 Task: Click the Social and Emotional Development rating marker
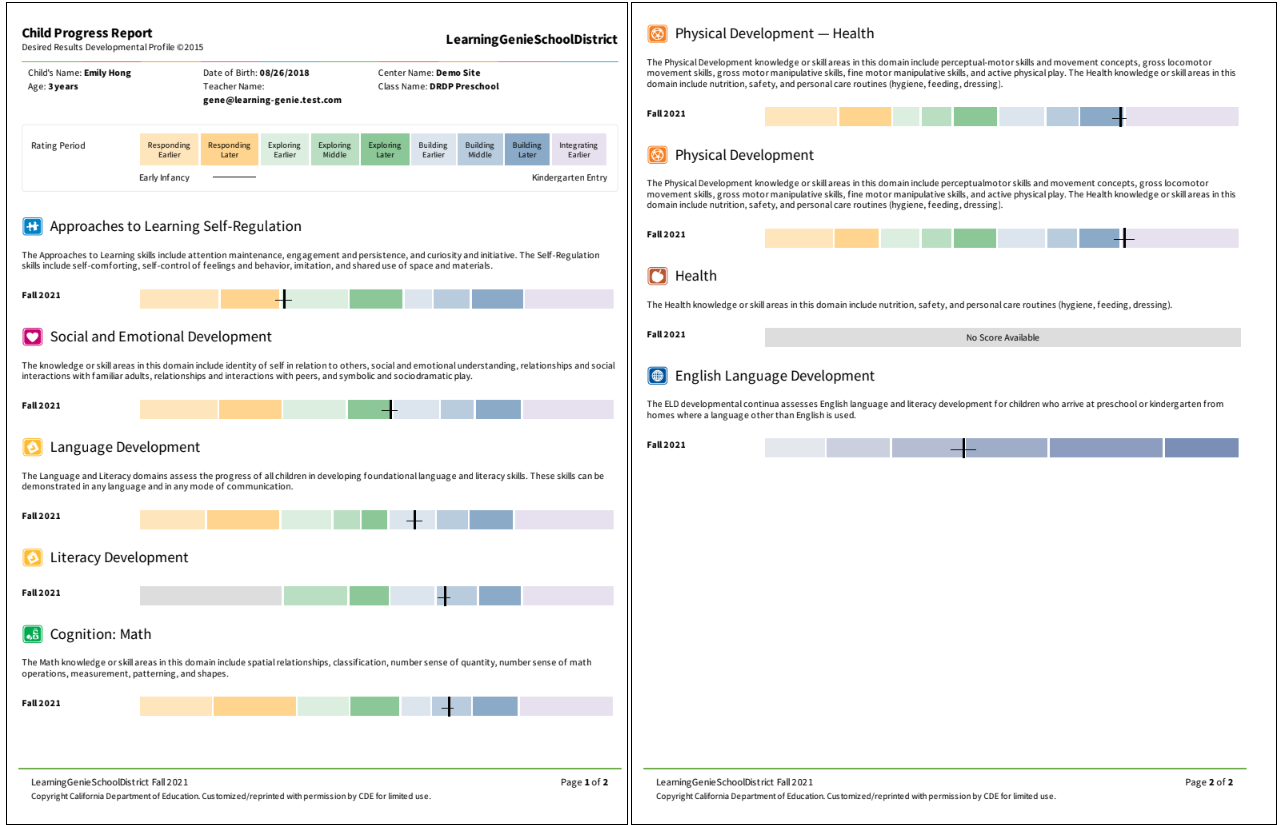(x=390, y=410)
